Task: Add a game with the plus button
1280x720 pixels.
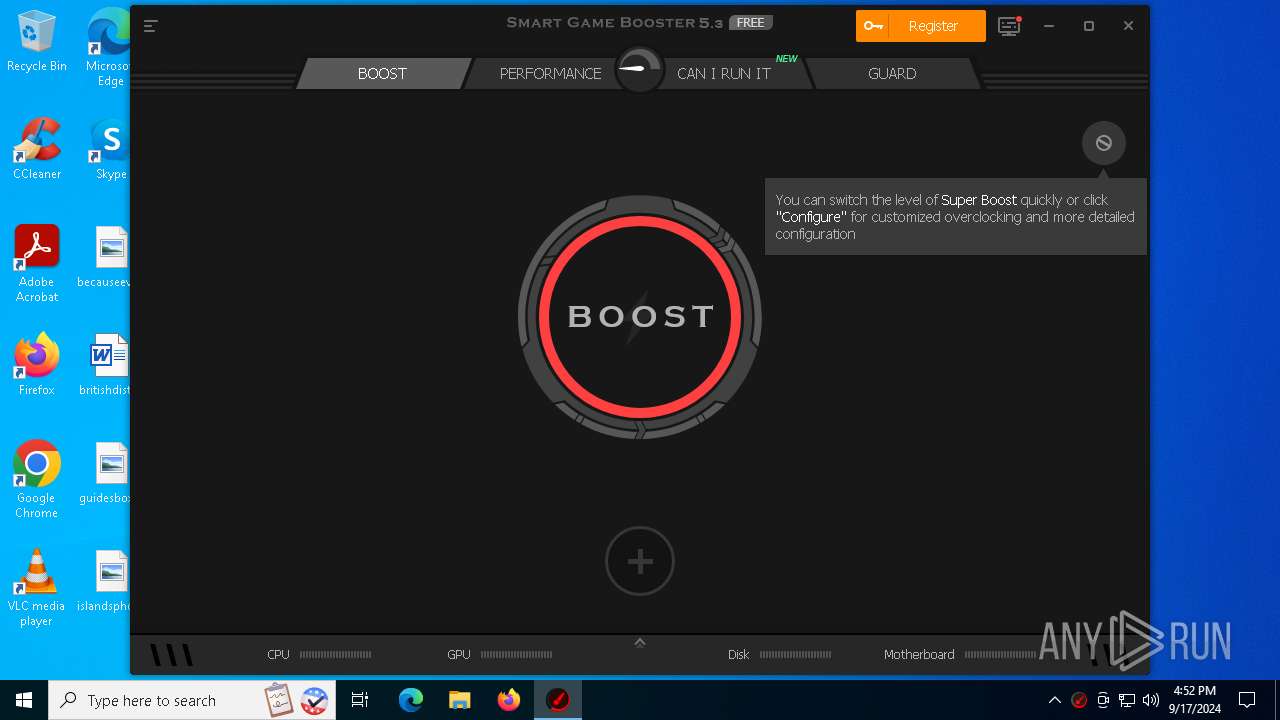Action: 640,561
